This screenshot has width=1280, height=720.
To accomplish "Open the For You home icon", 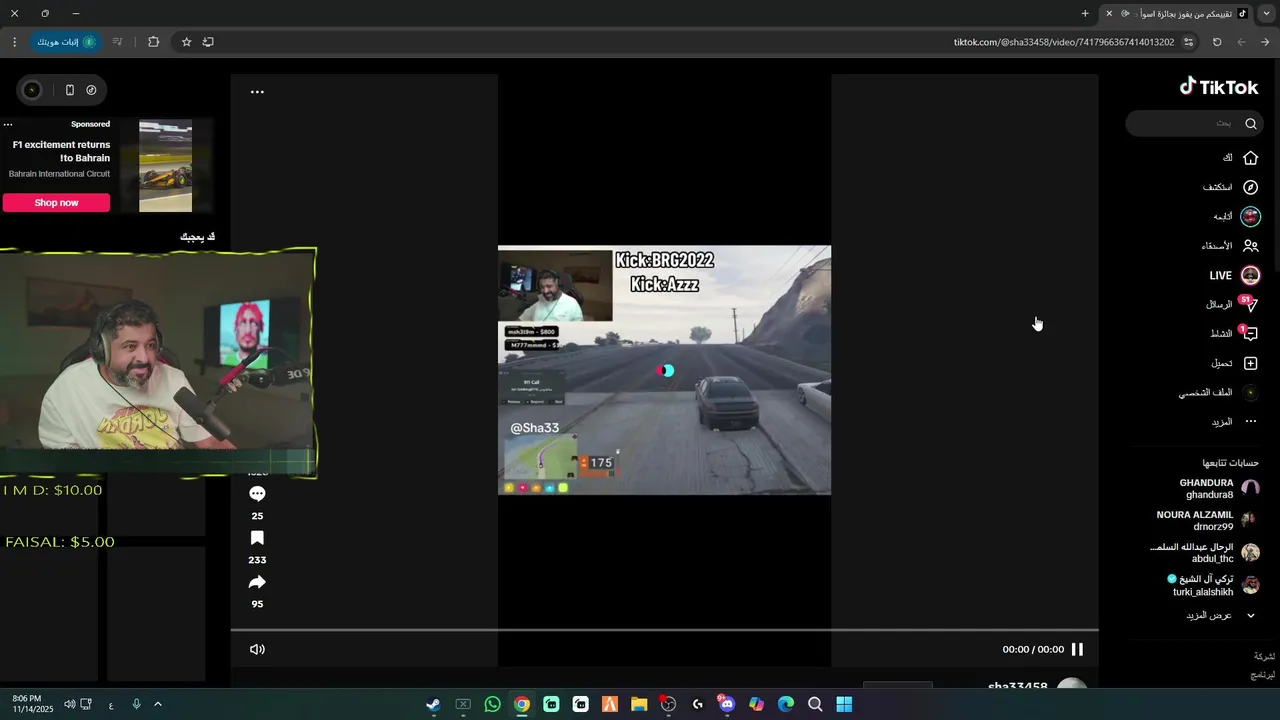I will pos(1250,158).
